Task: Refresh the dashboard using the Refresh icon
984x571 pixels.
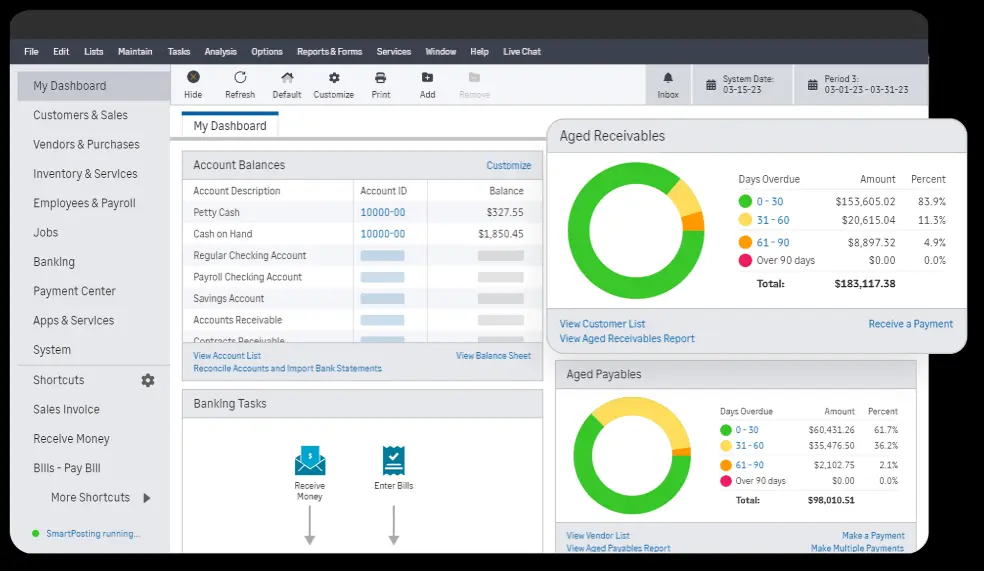Action: coord(240,78)
